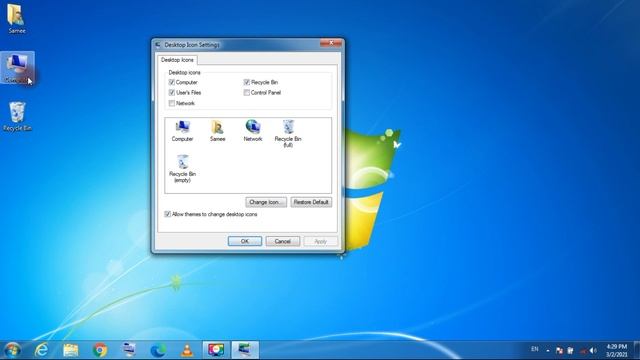This screenshot has height=360, width=640.
Task: Open Microsoft Edge from the taskbar
Action: (158, 350)
